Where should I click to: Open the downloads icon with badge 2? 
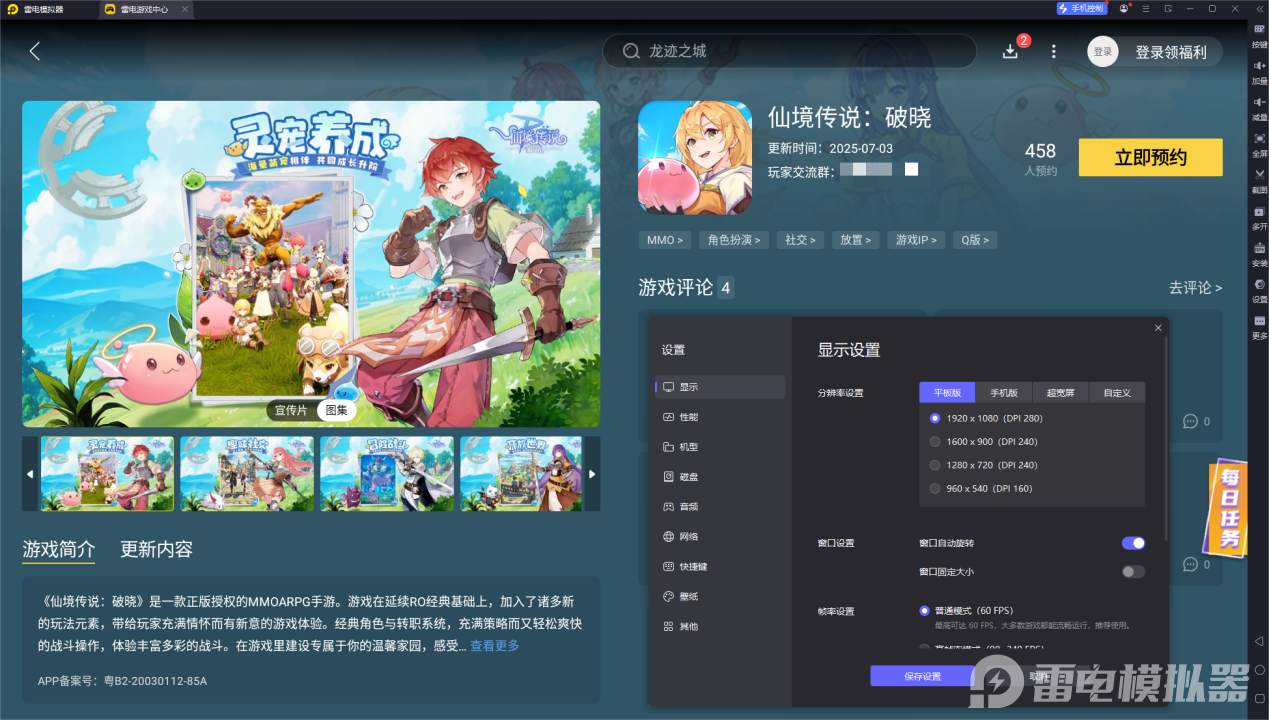coord(1010,51)
